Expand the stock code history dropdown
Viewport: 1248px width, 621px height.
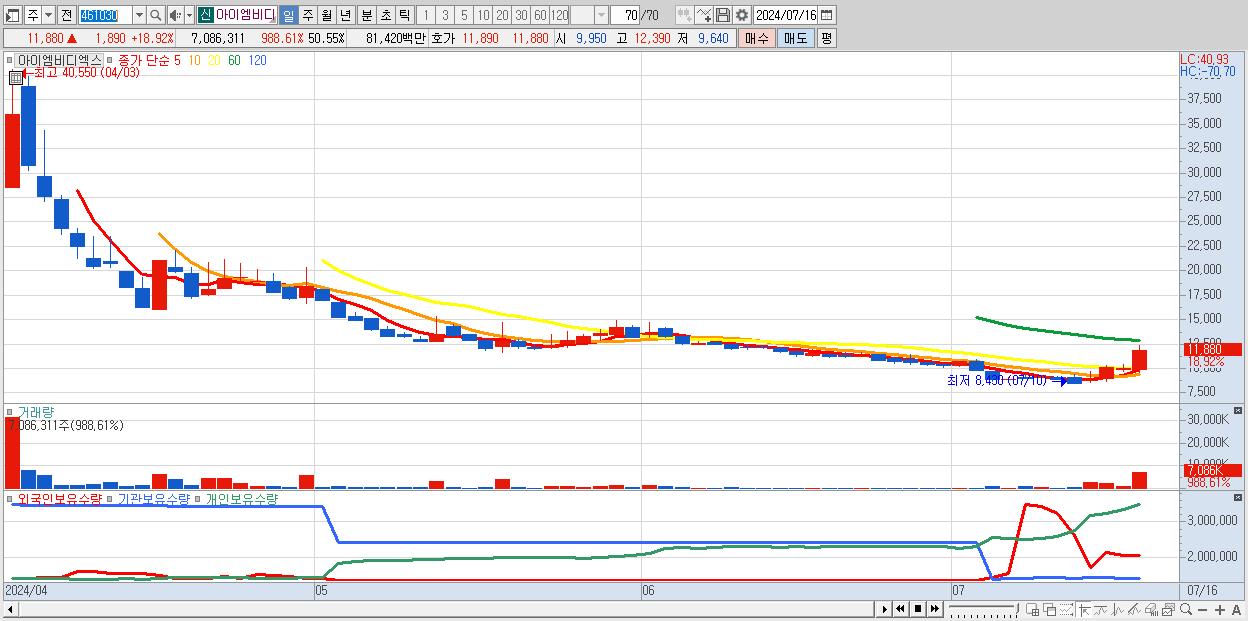pyautogui.click(x=139, y=15)
